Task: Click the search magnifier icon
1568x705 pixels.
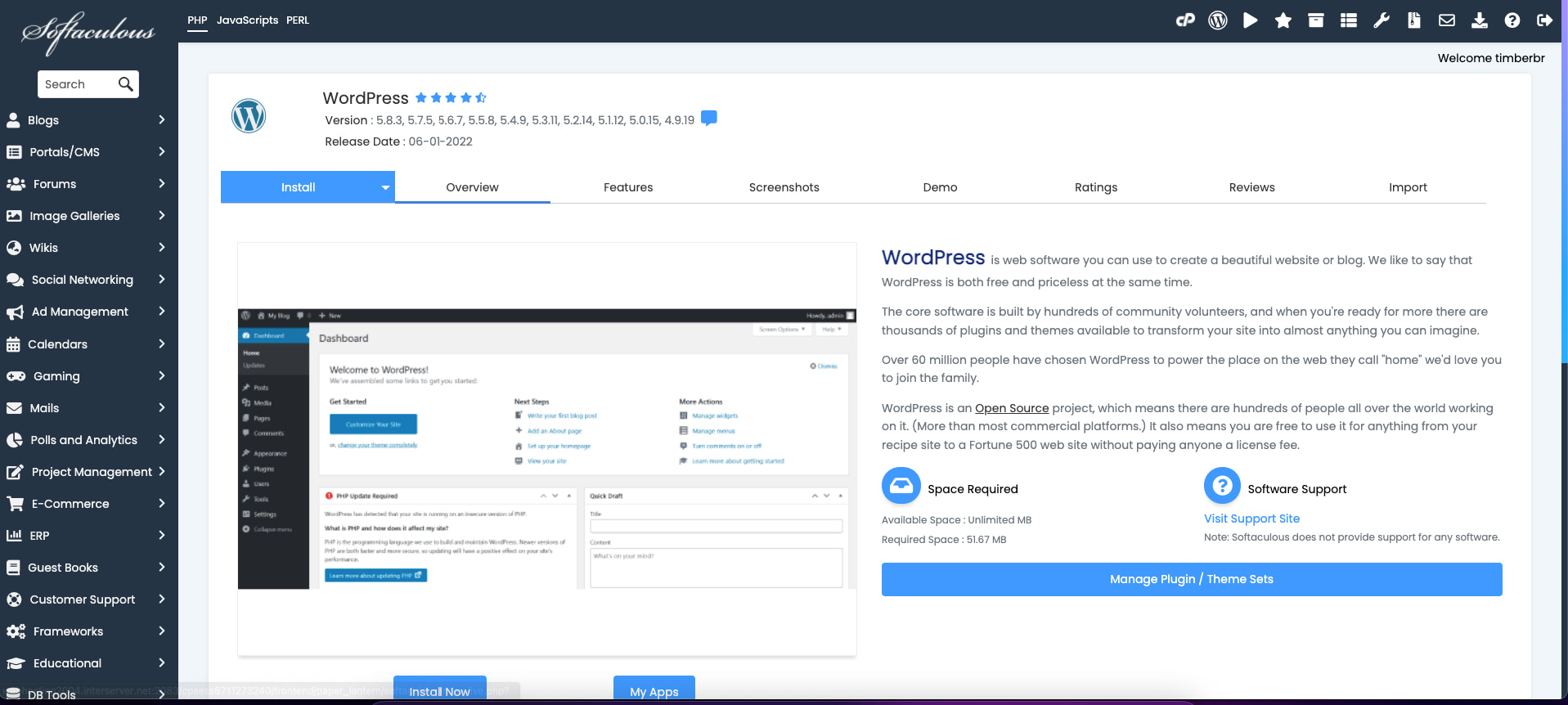Action: (125, 83)
